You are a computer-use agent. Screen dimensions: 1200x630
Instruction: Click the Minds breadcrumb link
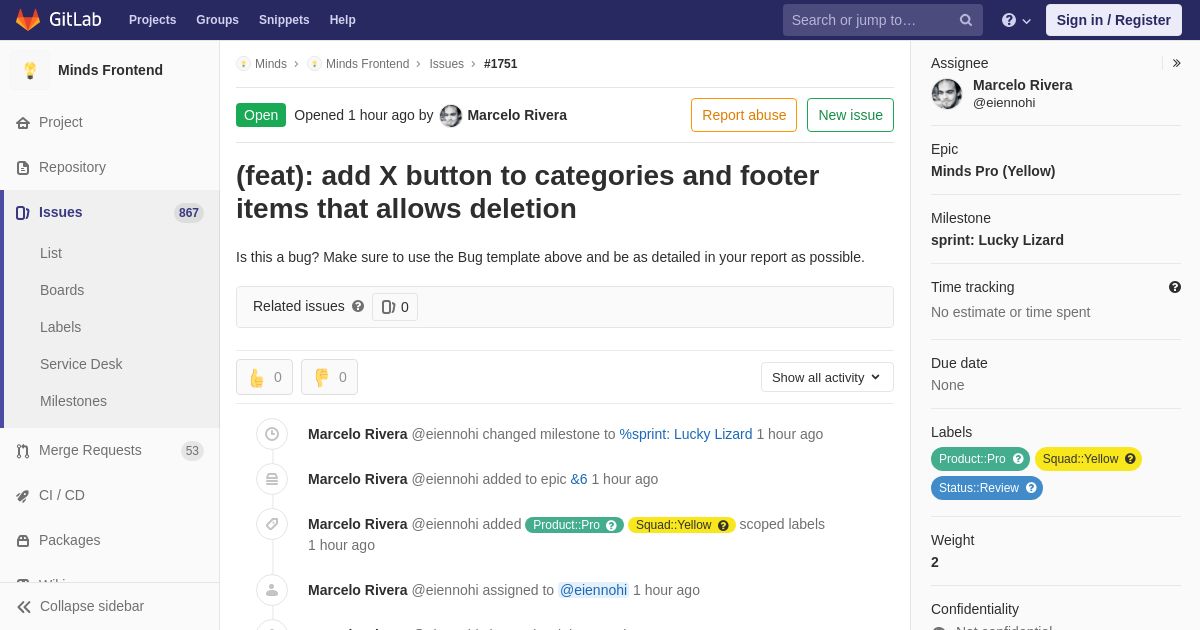coord(271,64)
